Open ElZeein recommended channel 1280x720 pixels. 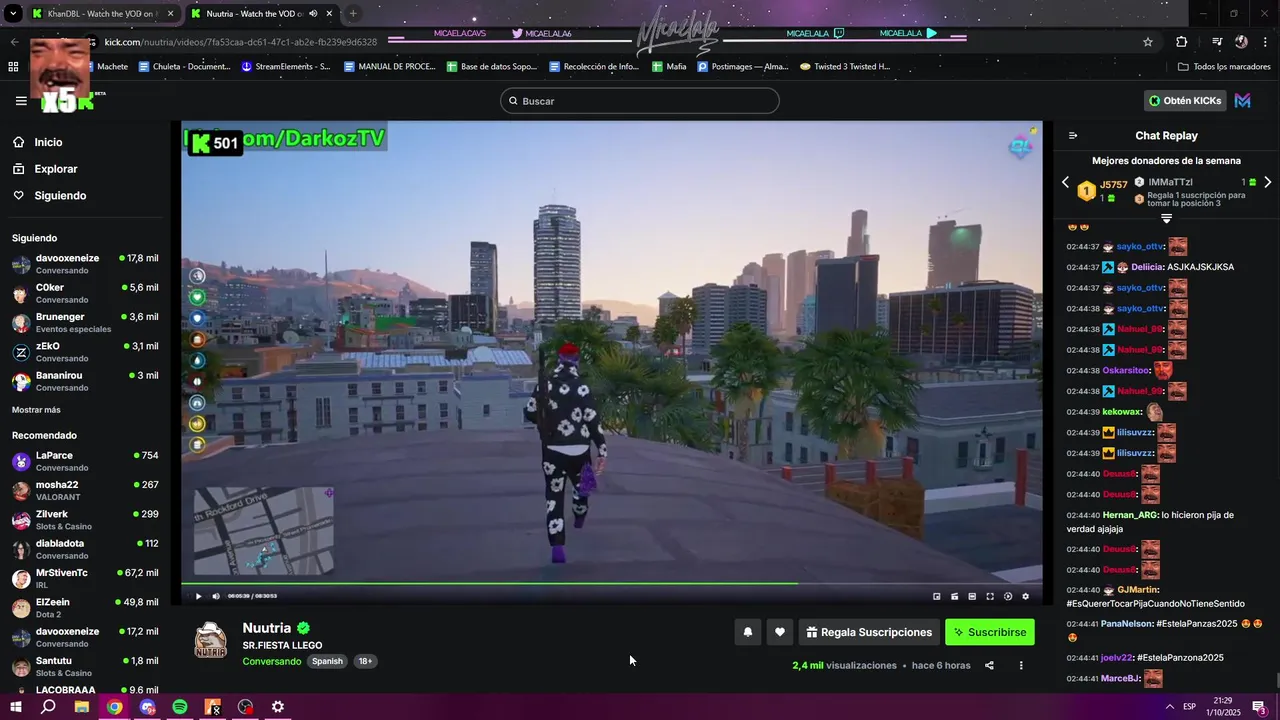click(x=85, y=608)
